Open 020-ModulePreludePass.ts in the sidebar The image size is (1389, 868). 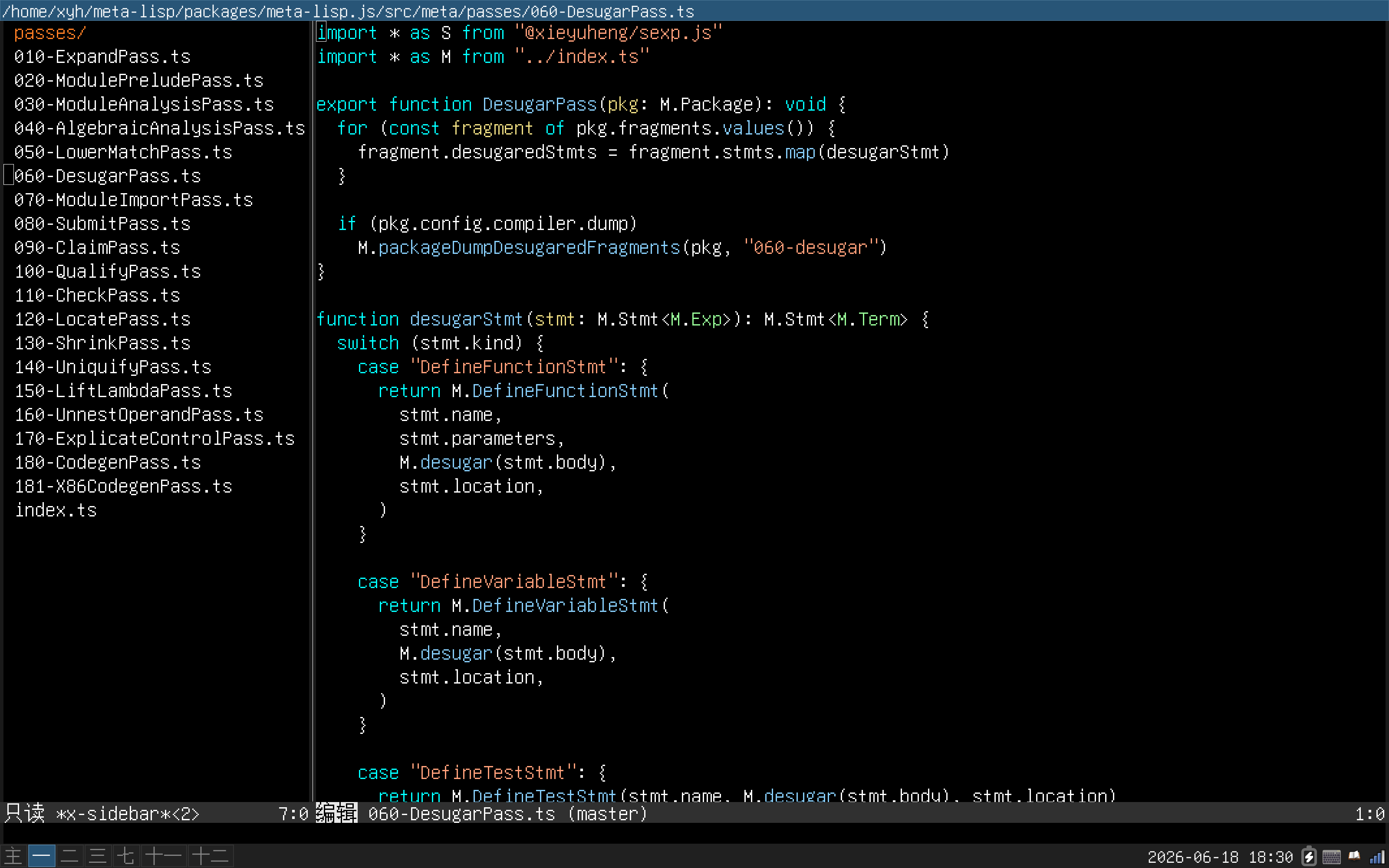tap(139, 80)
